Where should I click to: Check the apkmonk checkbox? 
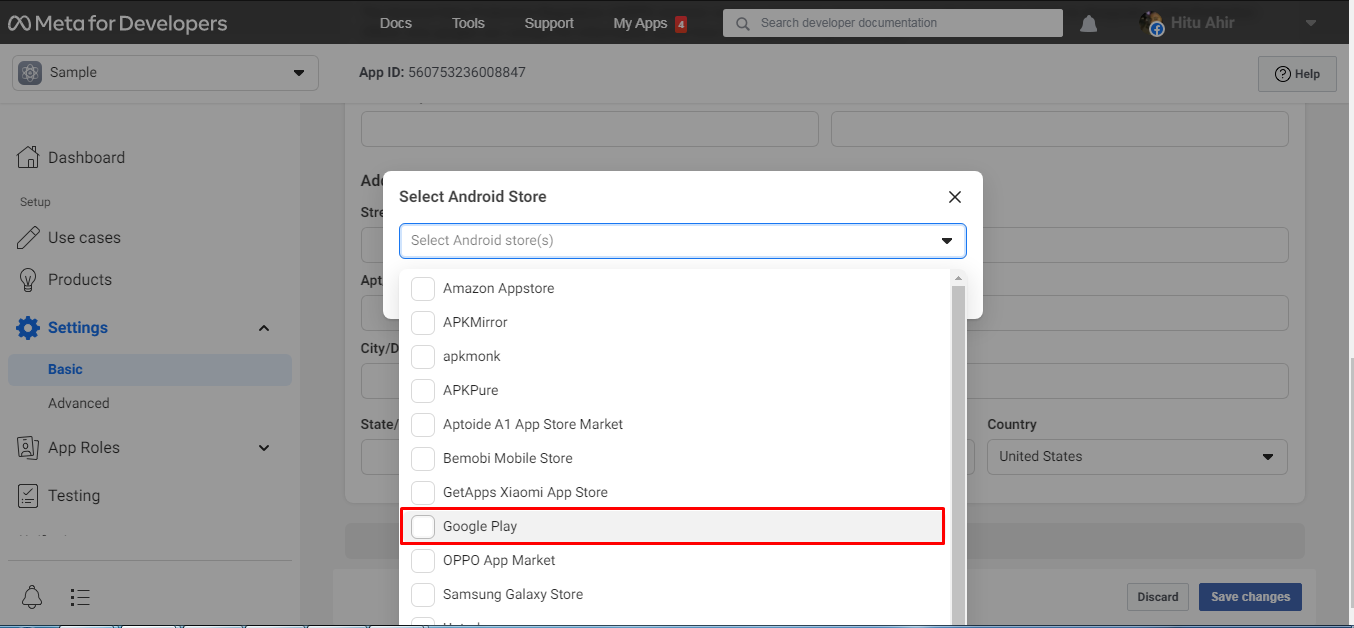click(424, 357)
